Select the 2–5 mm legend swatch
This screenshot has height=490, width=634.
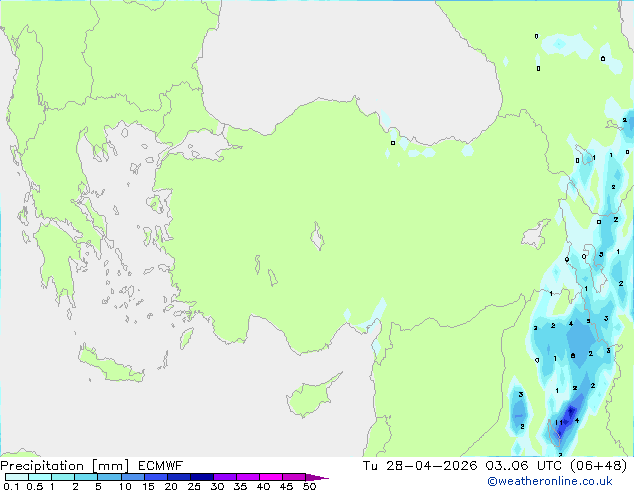pyautogui.click(x=86, y=477)
